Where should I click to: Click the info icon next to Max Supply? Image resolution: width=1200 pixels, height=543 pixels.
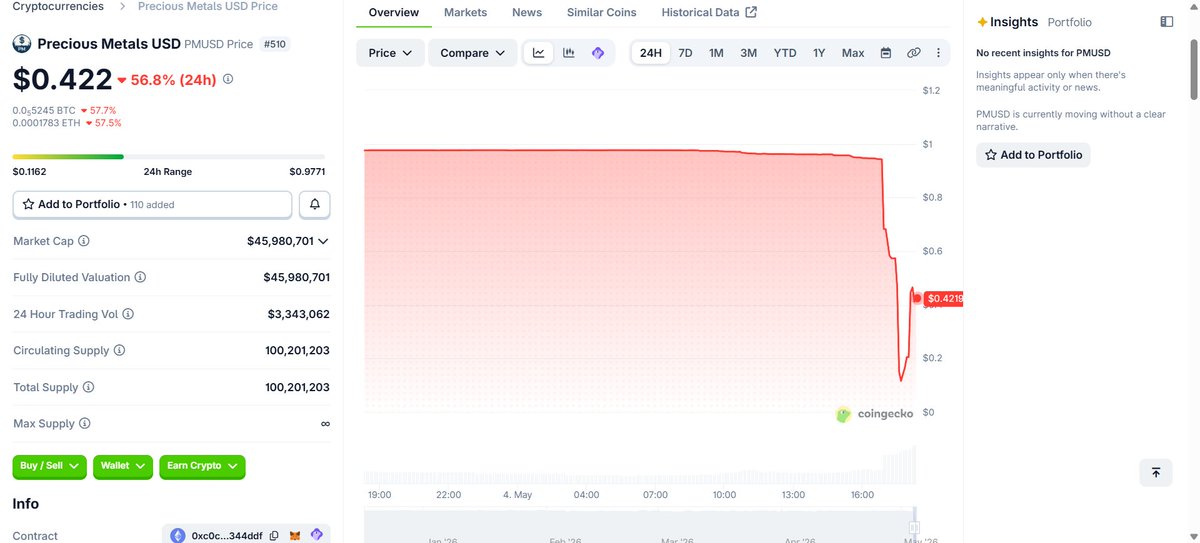click(x=84, y=423)
